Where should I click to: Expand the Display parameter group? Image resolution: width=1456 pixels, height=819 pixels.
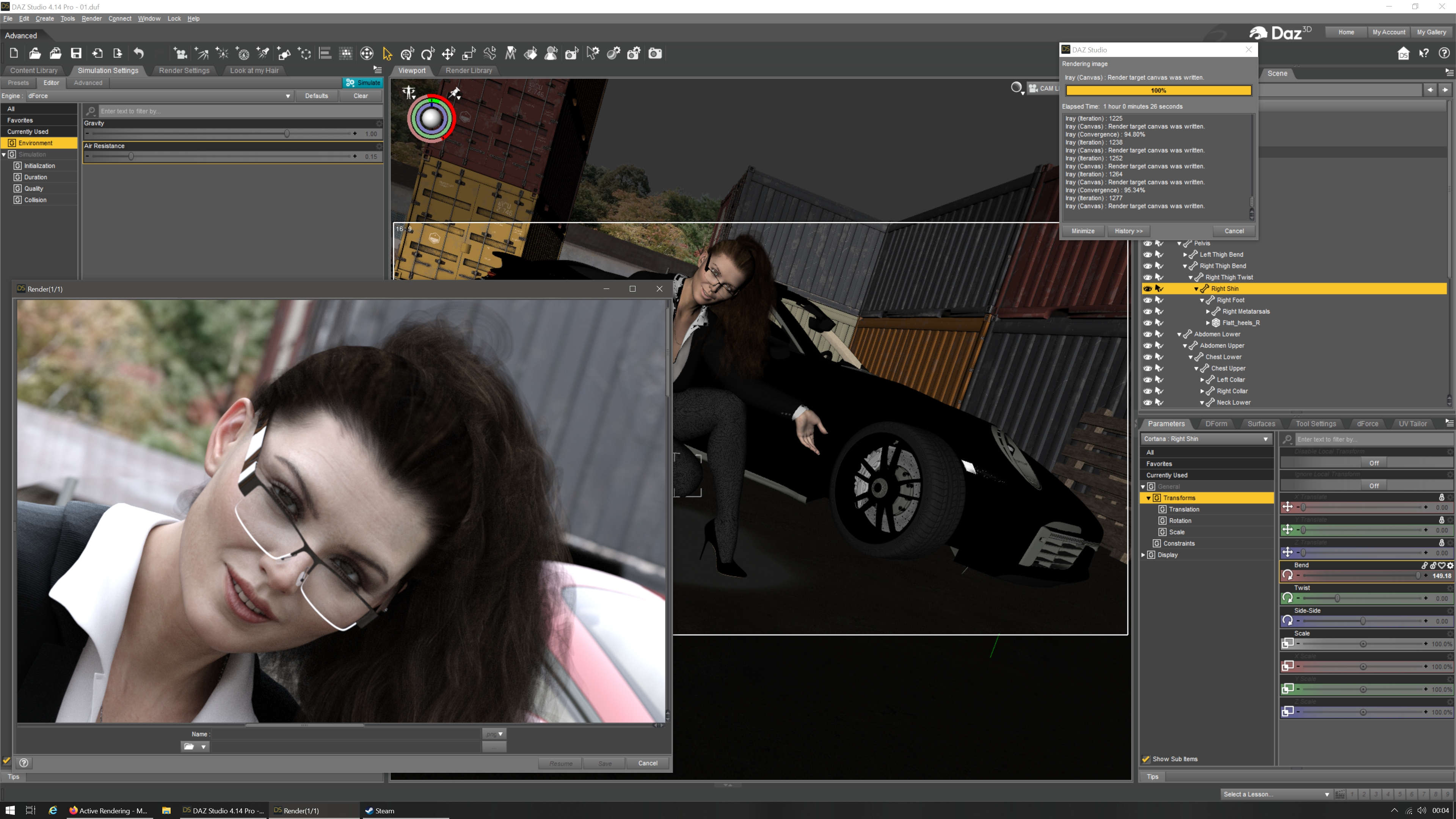click(1143, 555)
